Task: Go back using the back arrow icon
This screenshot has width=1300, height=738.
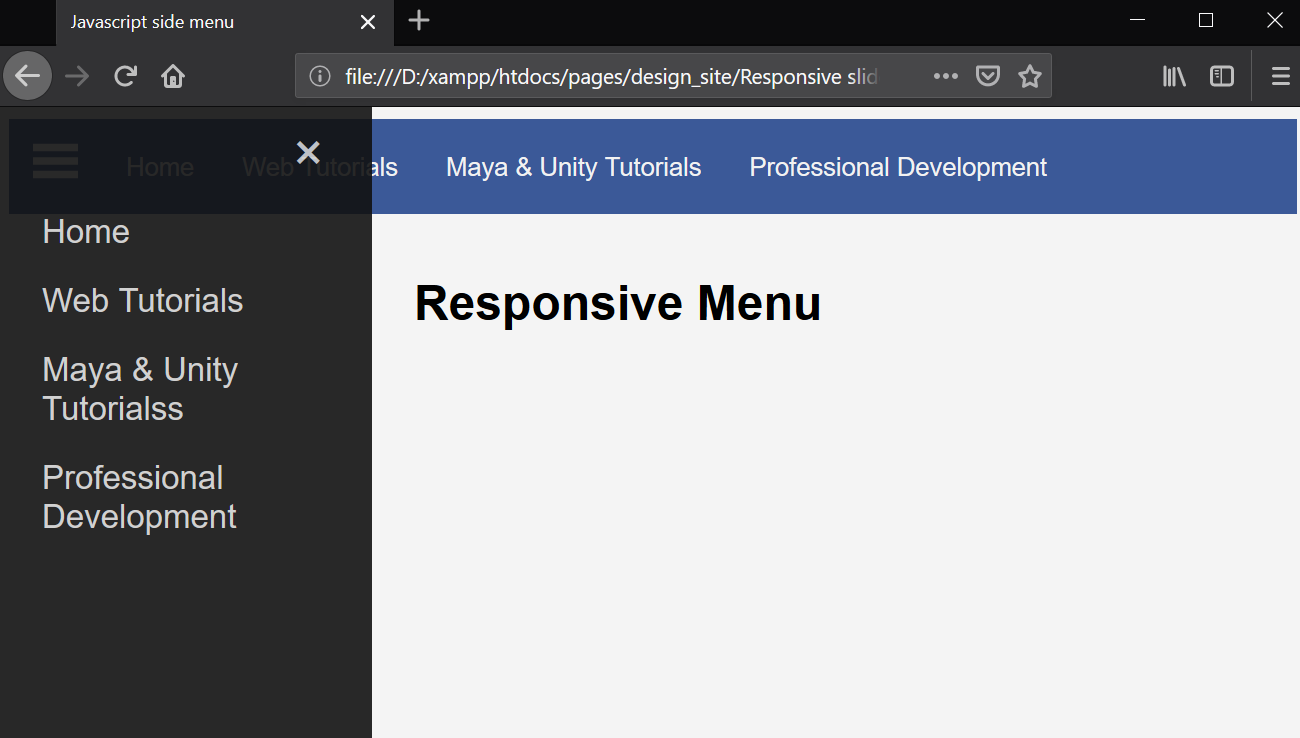Action: coord(27,75)
